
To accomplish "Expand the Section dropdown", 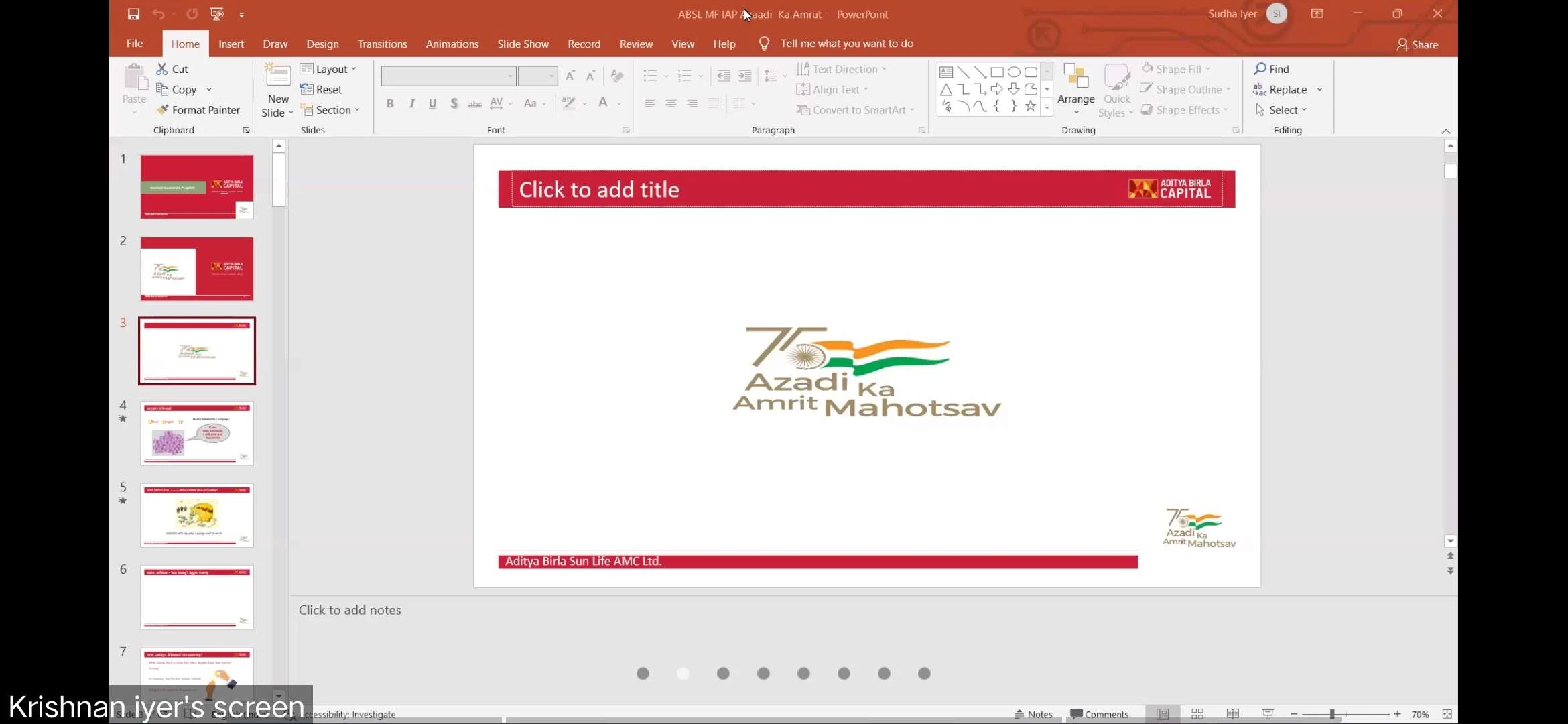I will pyautogui.click(x=330, y=110).
